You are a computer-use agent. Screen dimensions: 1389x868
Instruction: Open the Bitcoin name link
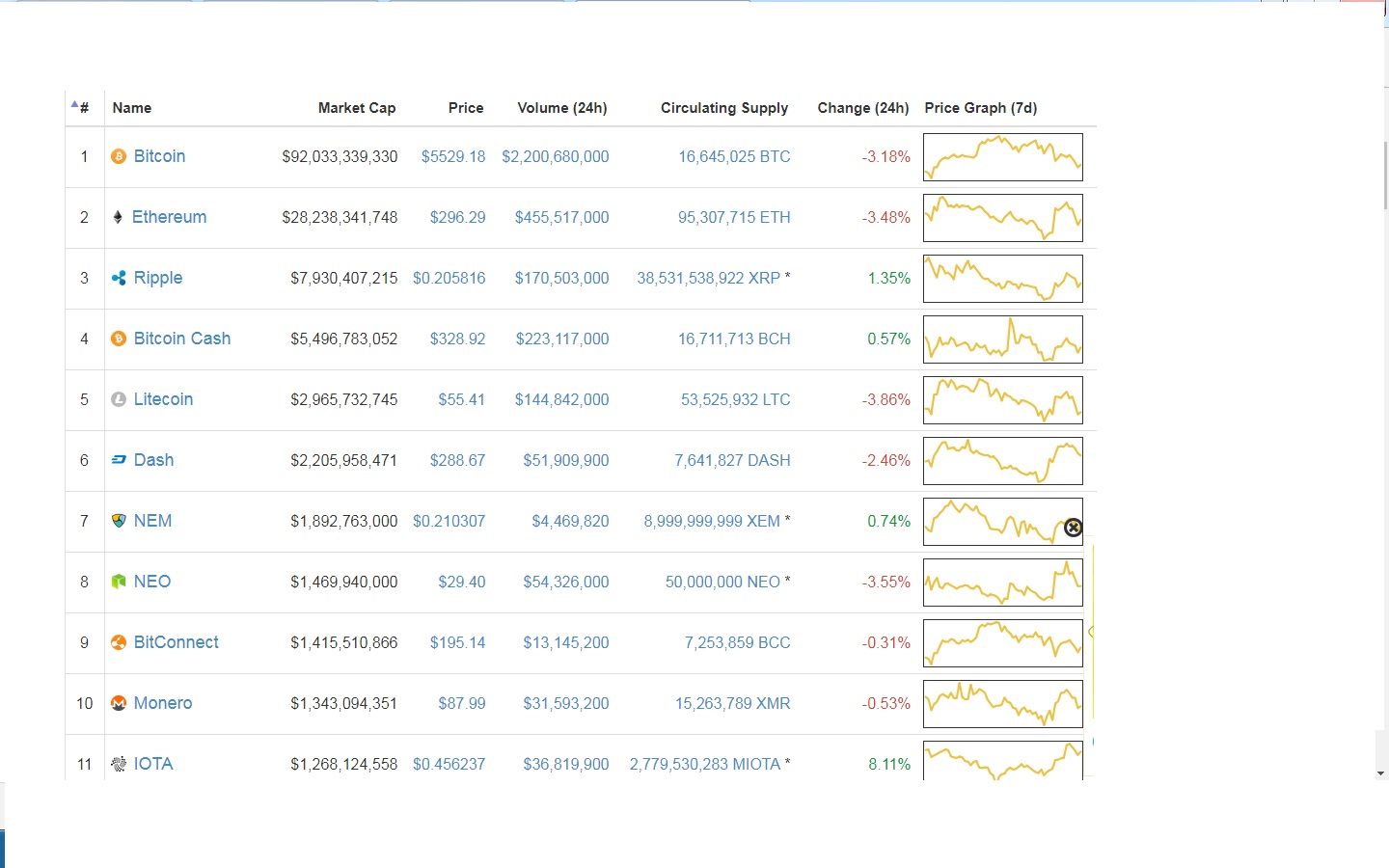159,156
